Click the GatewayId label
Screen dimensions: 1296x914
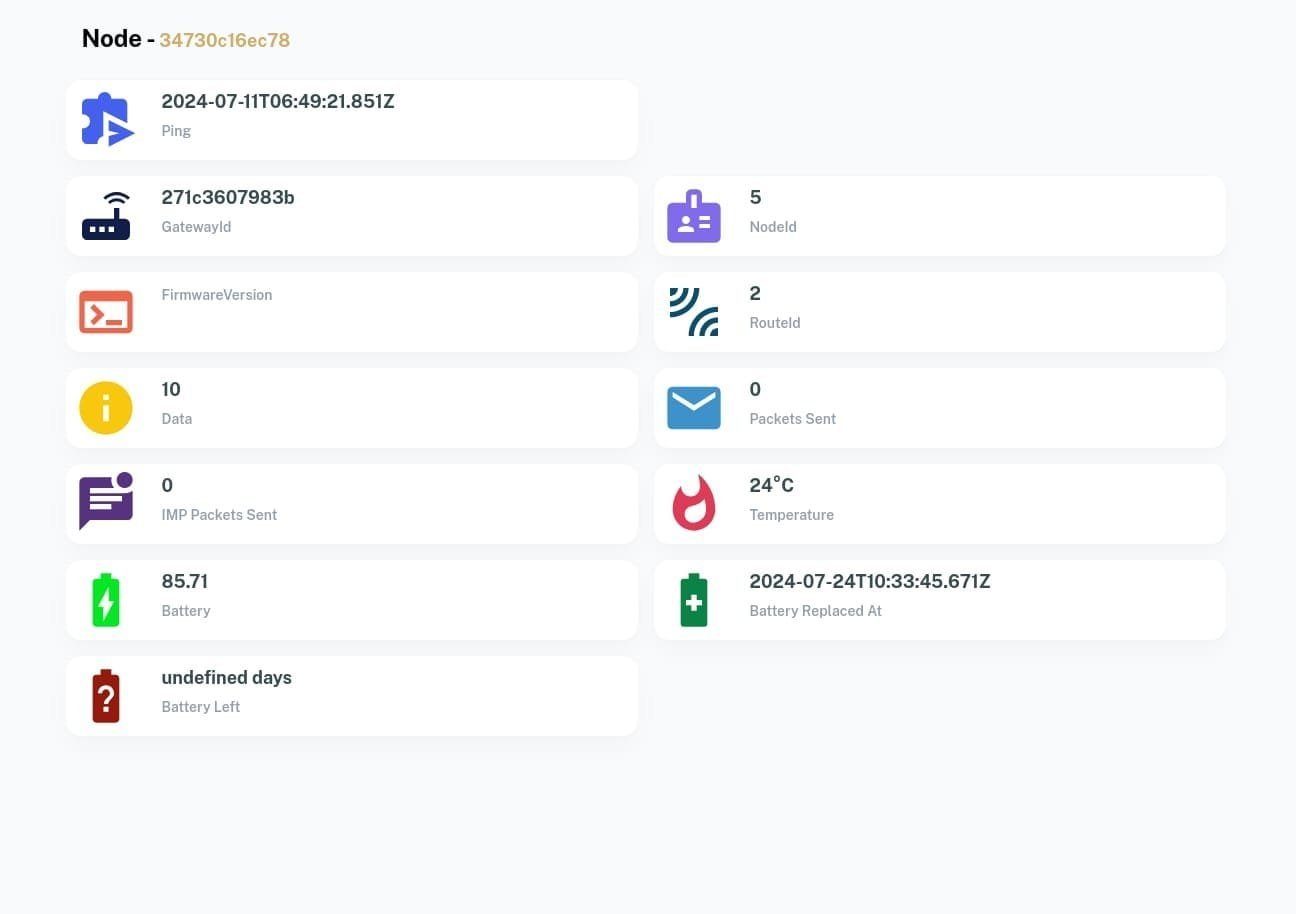coord(196,227)
